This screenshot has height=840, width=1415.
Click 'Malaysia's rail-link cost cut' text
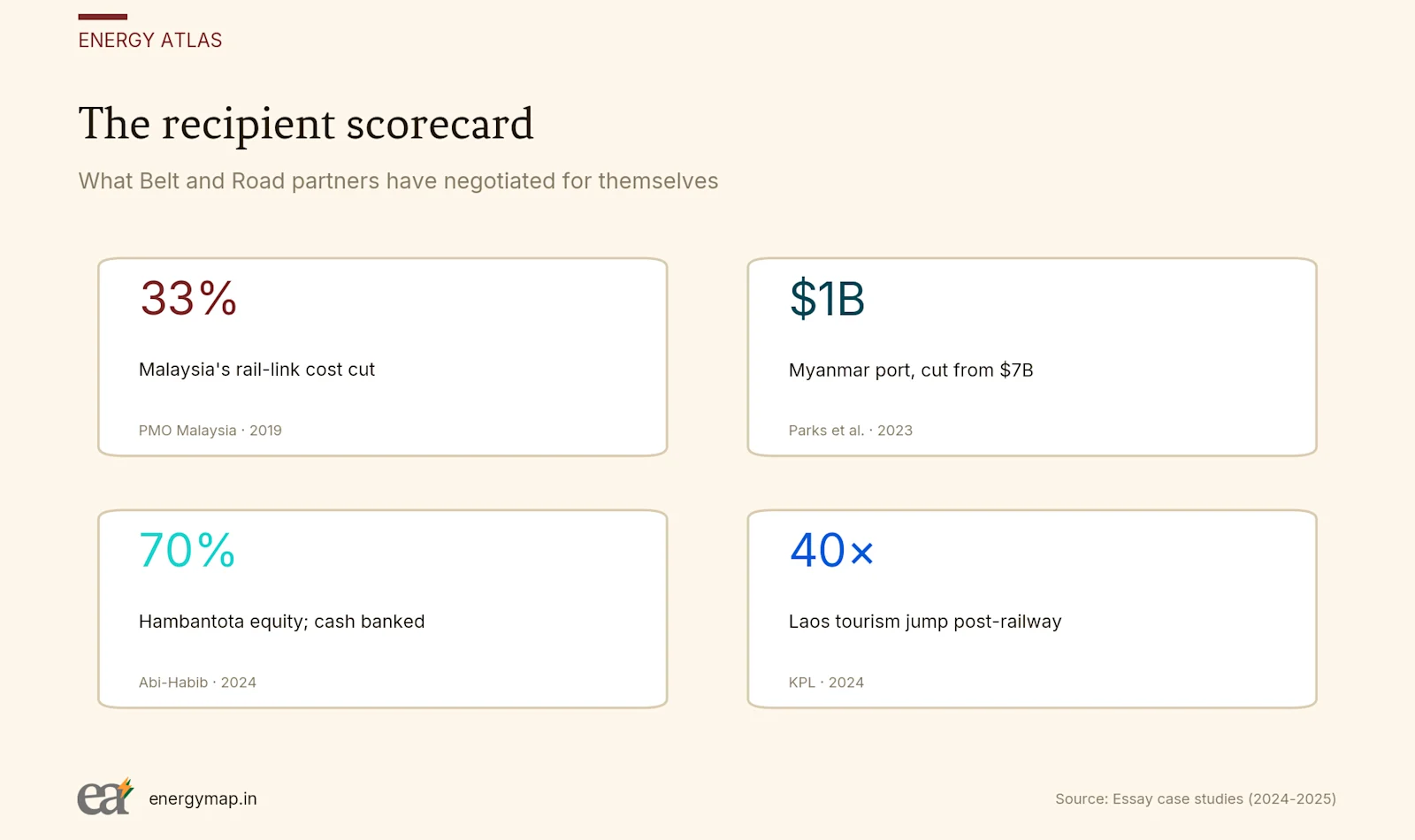coord(256,370)
